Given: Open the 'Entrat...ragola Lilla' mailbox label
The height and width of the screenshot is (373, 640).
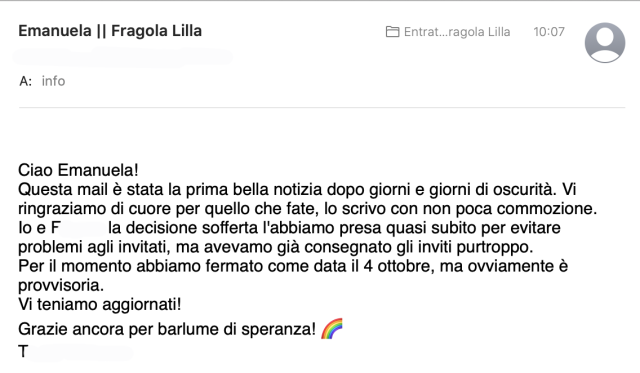Looking at the screenshot, I should [x=457, y=32].
